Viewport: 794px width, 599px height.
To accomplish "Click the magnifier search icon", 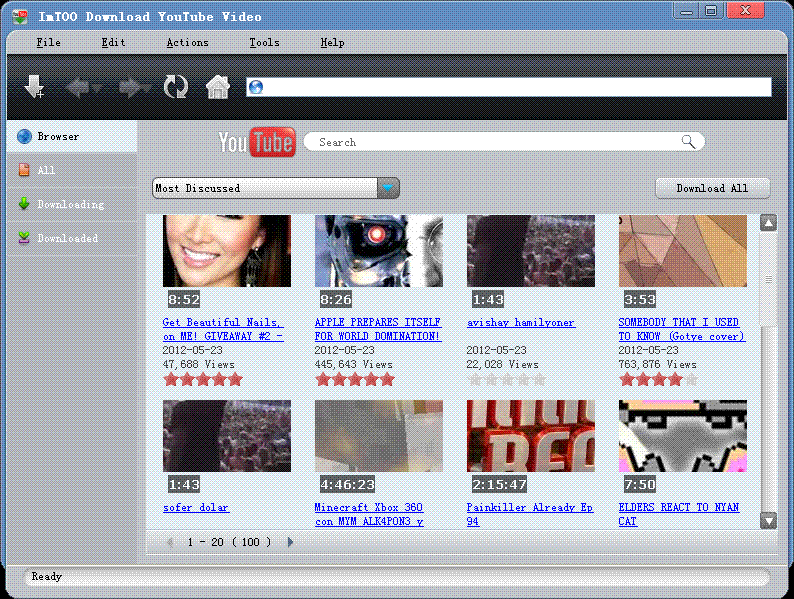I will (688, 142).
